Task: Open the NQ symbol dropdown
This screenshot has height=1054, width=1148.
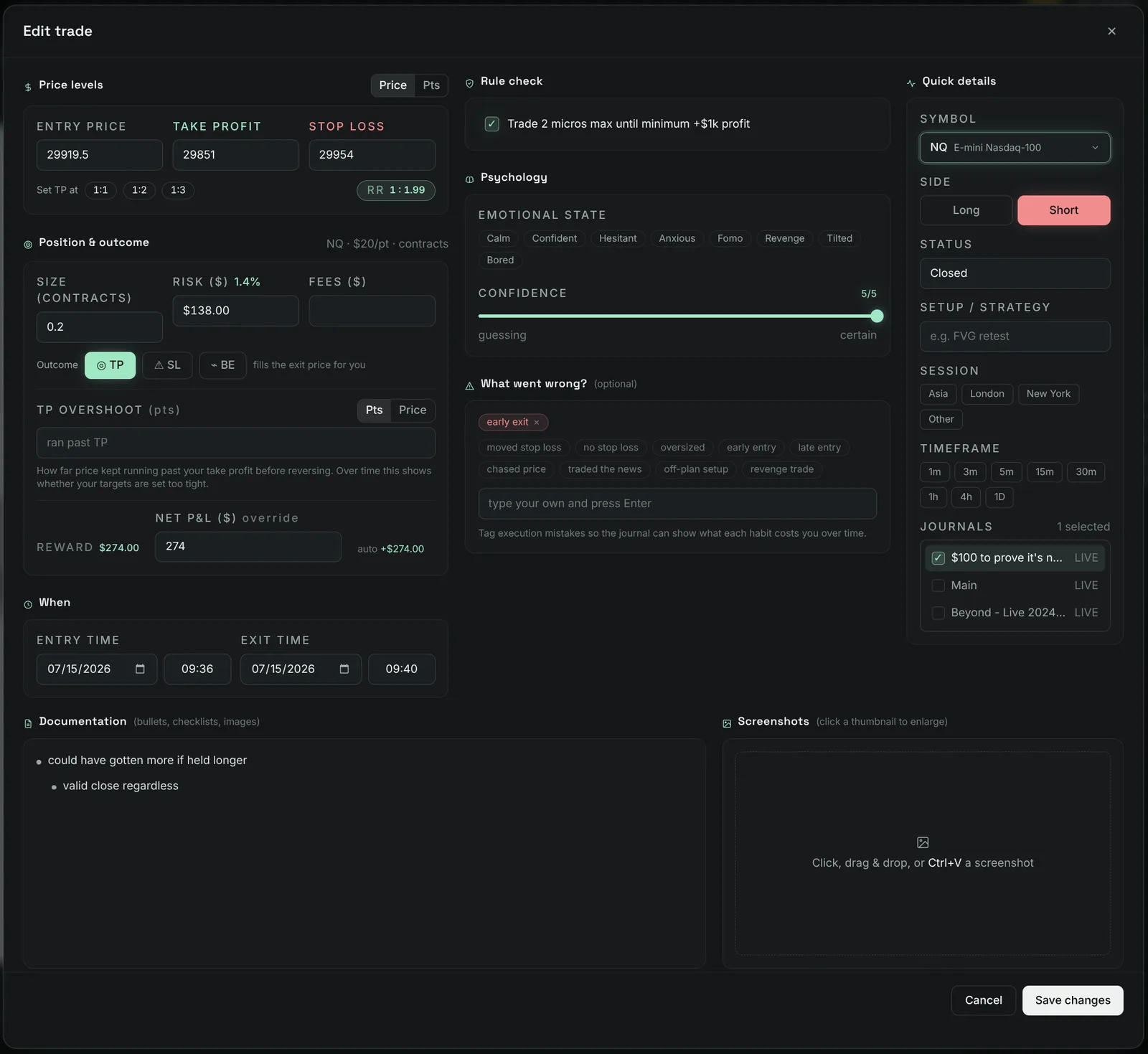Action: (1015, 148)
